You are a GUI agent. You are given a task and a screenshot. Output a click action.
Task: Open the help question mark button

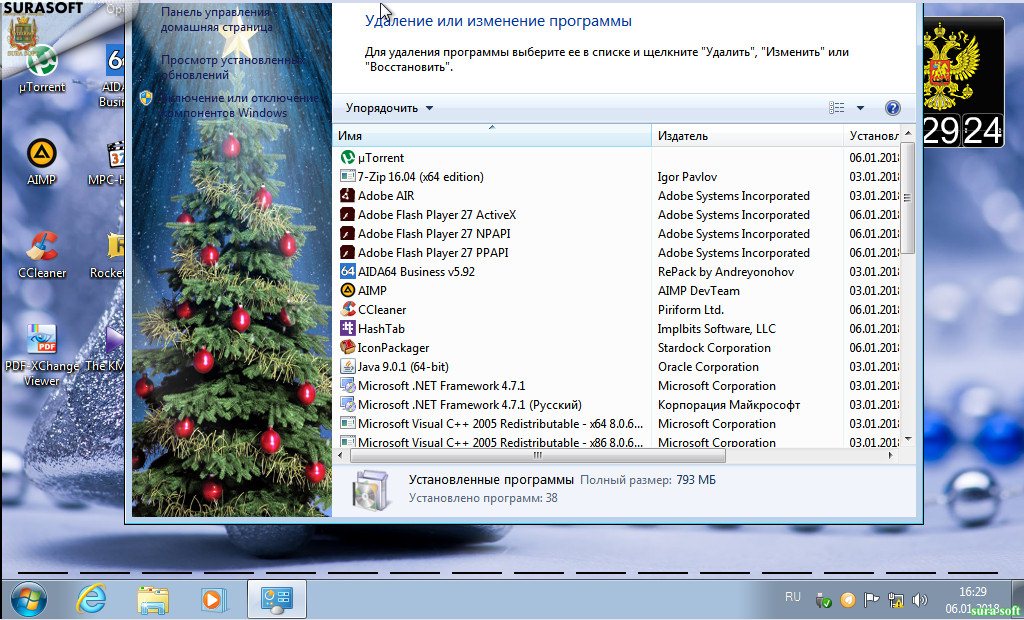click(892, 108)
